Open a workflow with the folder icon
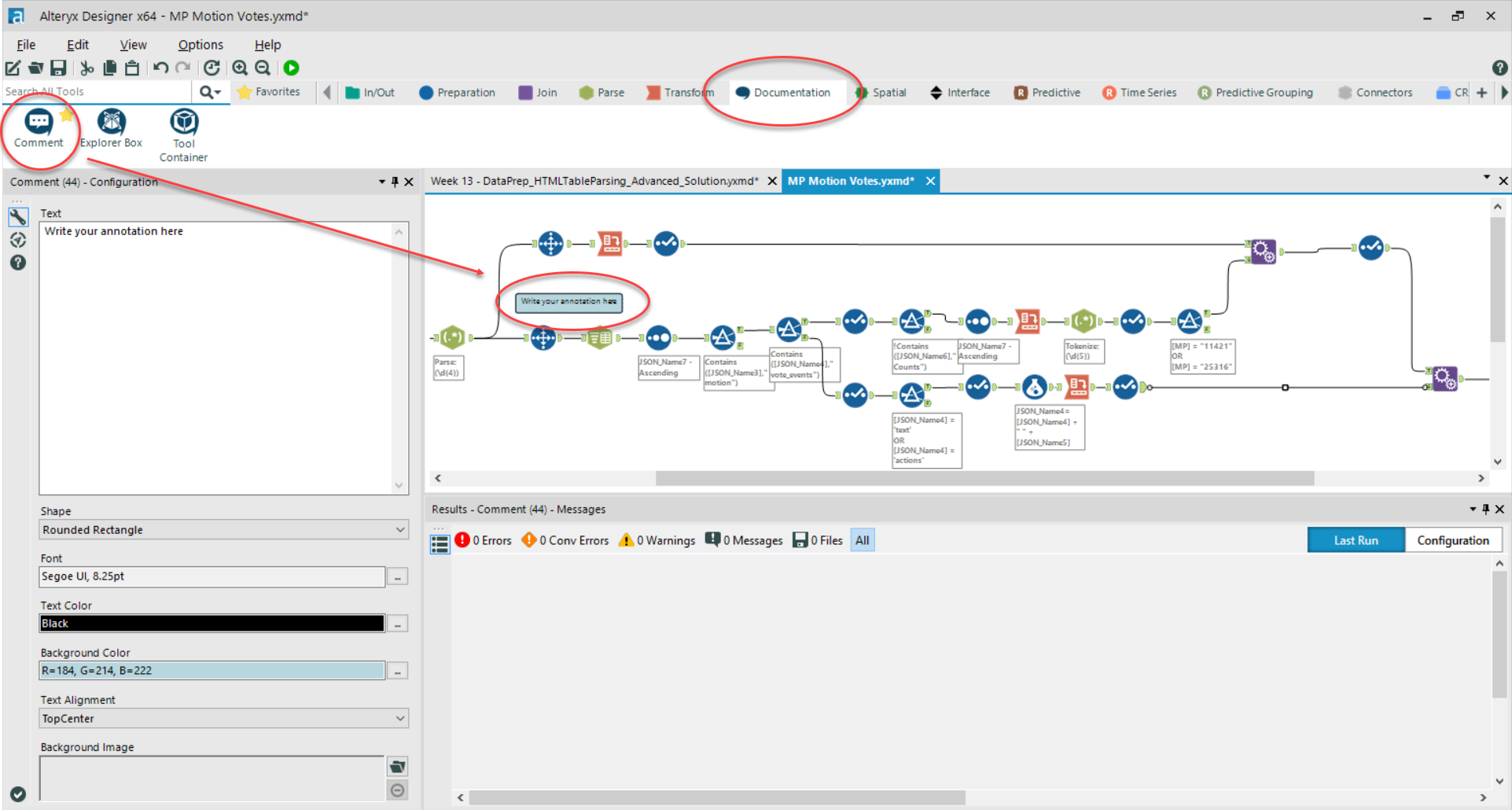This screenshot has height=810, width=1512. coord(35,68)
